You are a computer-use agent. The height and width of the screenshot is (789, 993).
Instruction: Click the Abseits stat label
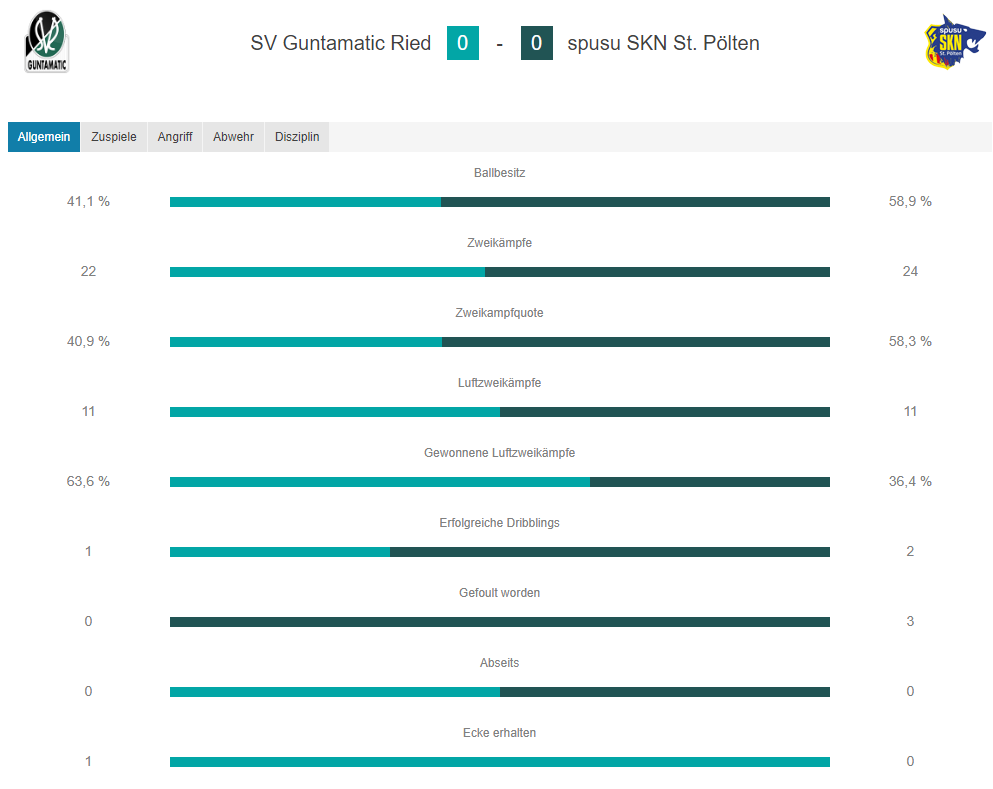point(499,663)
